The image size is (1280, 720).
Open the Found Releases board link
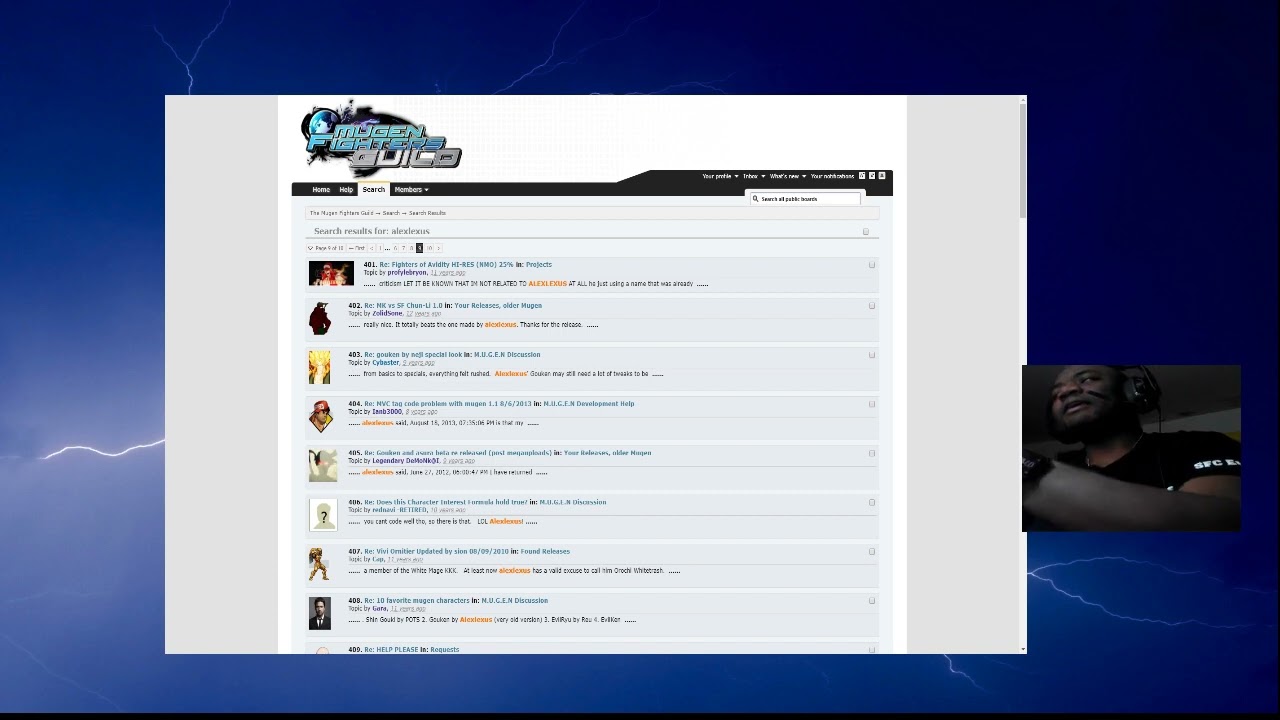click(x=545, y=551)
